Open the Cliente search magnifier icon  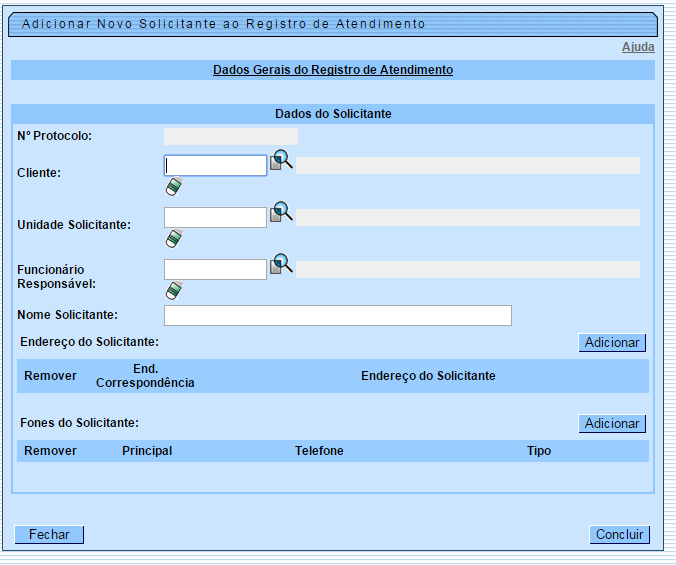(282, 160)
